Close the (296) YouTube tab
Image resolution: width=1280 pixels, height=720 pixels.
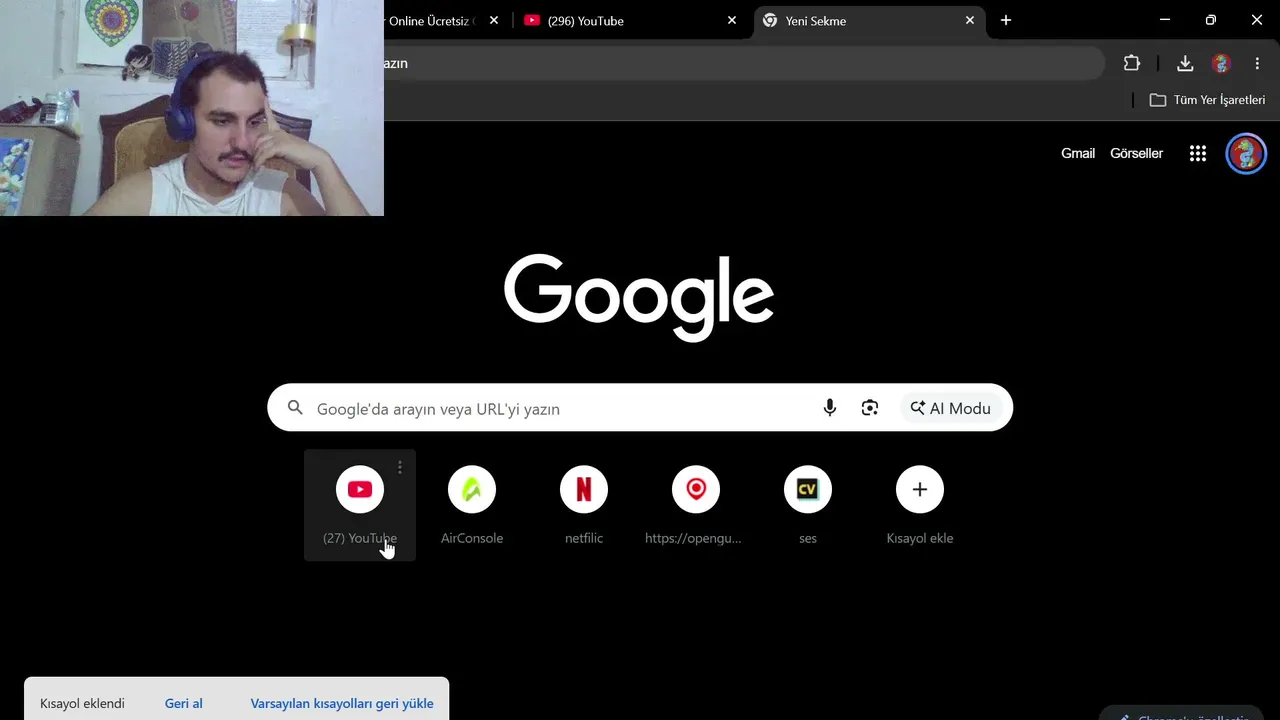tap(732, 20)
